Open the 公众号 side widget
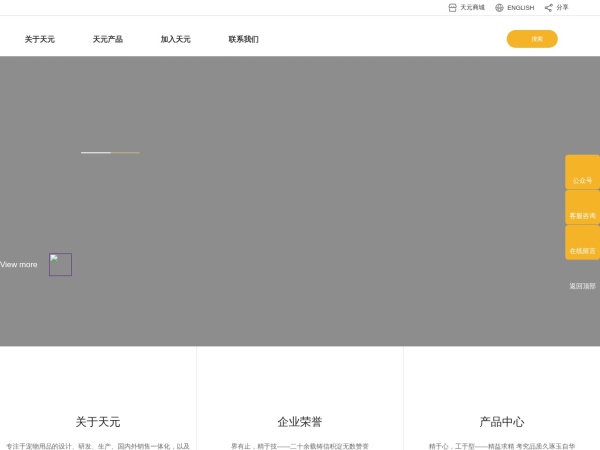The height and width of the screenshot is (450, 600). (582, 172)
